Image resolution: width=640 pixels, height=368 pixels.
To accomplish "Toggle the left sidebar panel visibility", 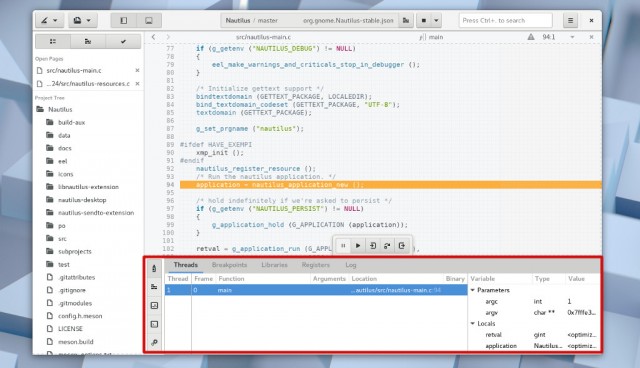I will (124, 20).
